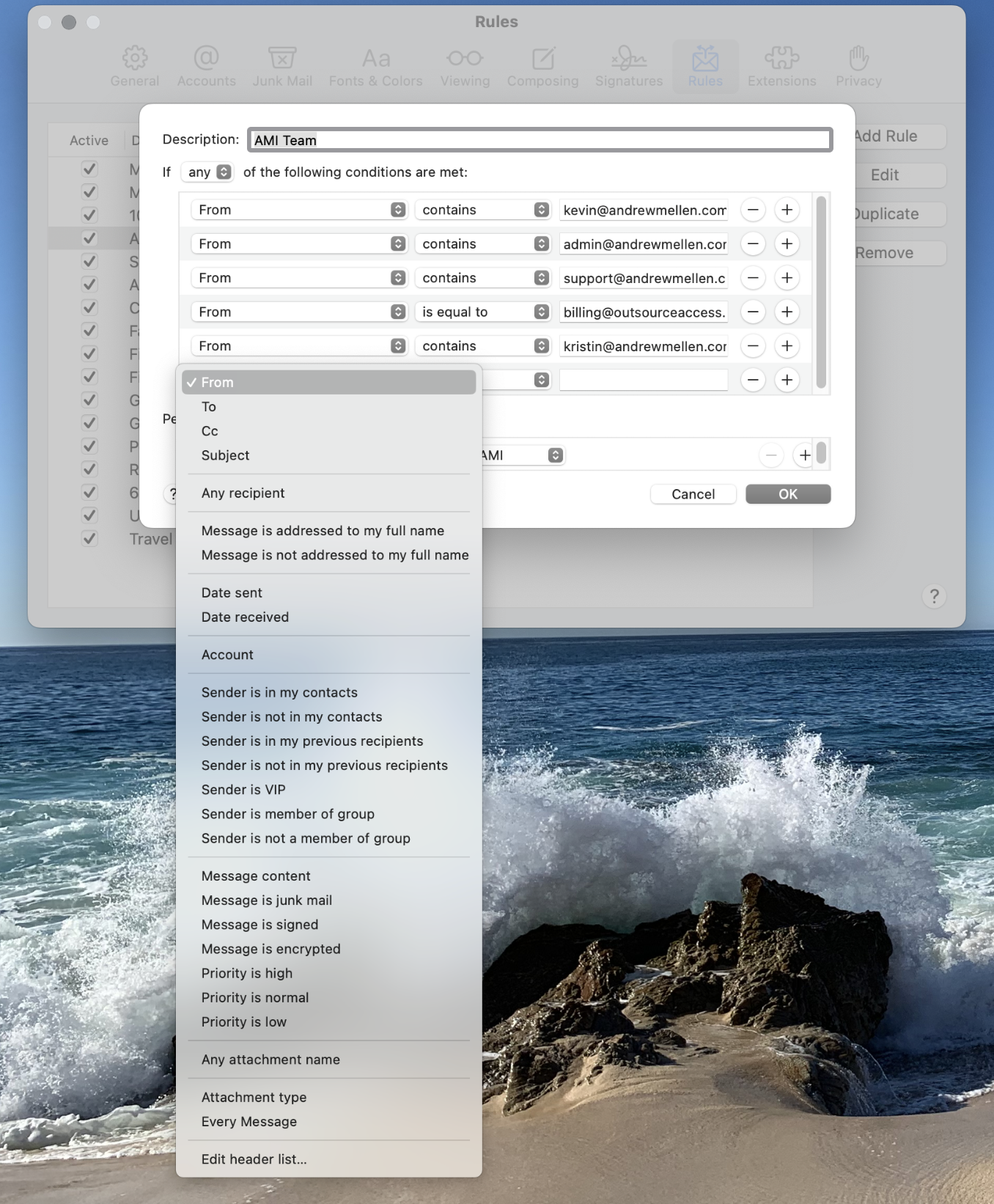
Task: Click Duplicate rule button
Action: tap(900, 214)
